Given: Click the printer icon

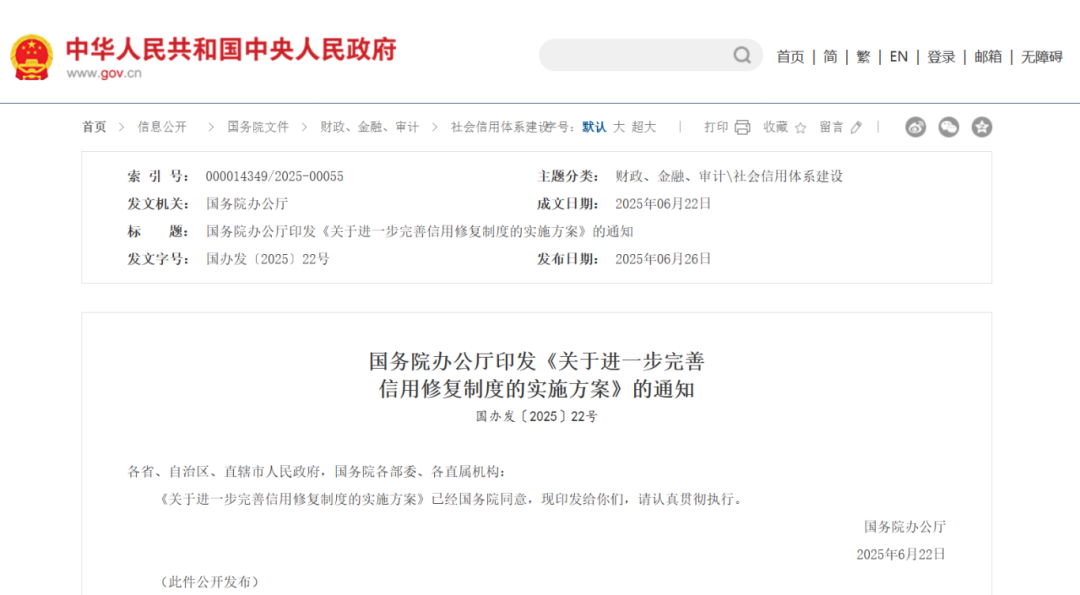Looking at the screenshot, I should [742, 127].
